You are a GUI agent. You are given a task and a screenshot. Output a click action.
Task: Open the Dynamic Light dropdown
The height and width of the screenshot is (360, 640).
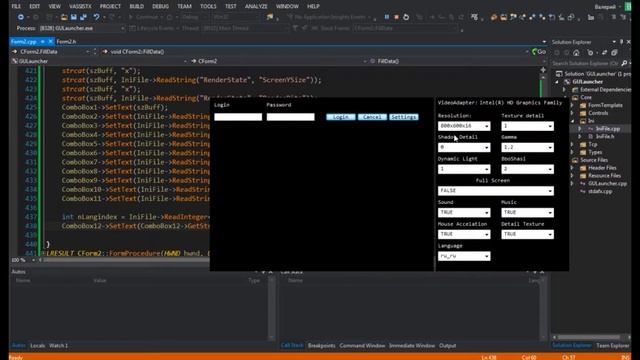pyautogui.click(x=464, y=169)
